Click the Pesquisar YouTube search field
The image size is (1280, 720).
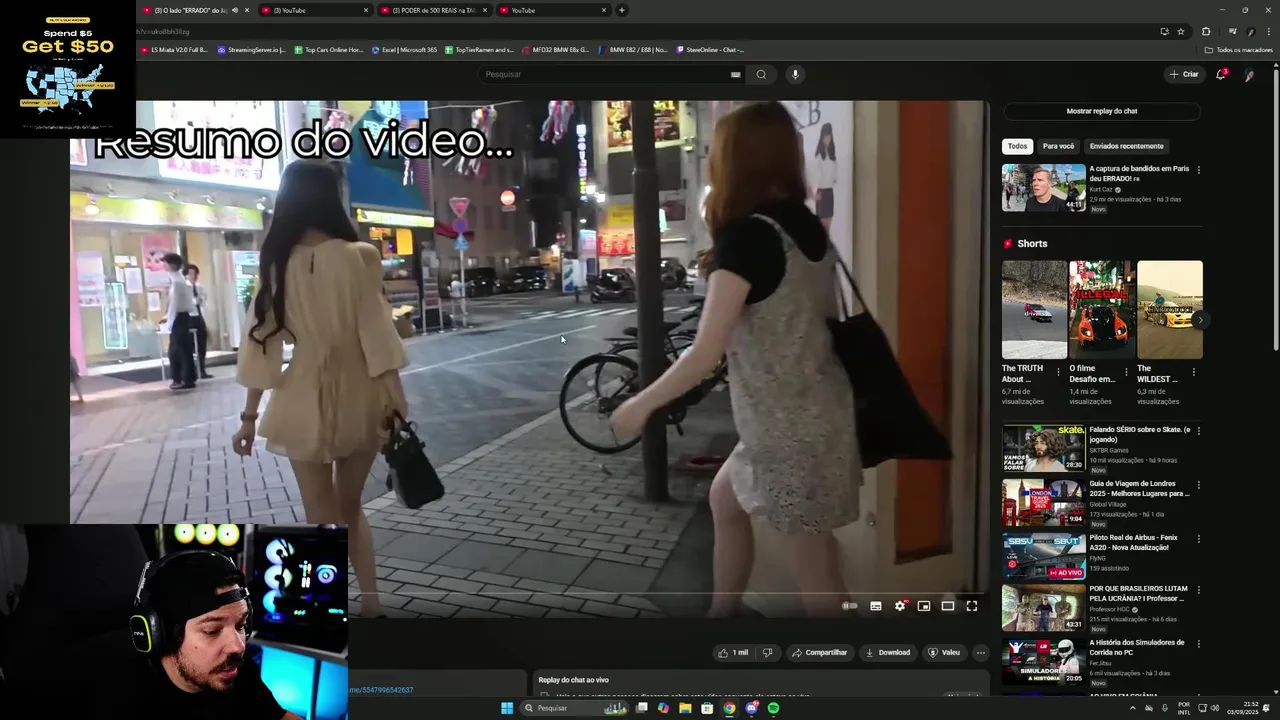click(610, 74)
